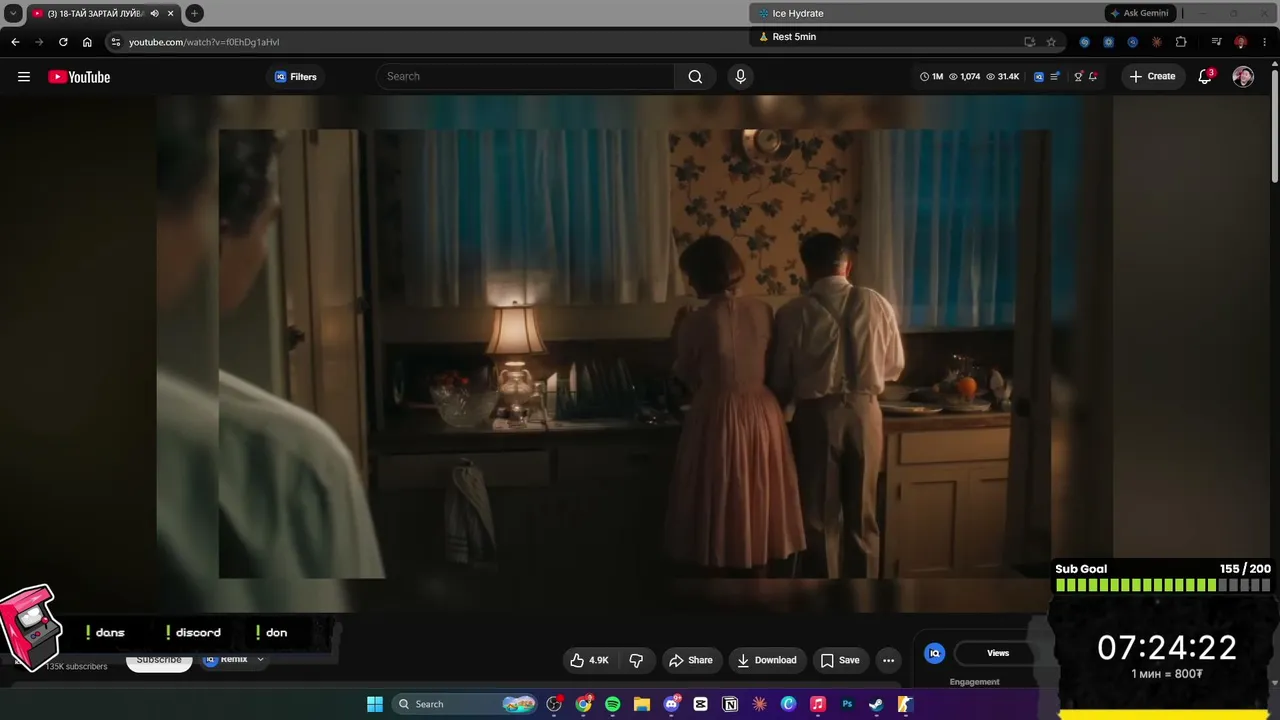Open the more actions ellipsis menu
The image size is (1280, 720).
[x=888, y=660]
